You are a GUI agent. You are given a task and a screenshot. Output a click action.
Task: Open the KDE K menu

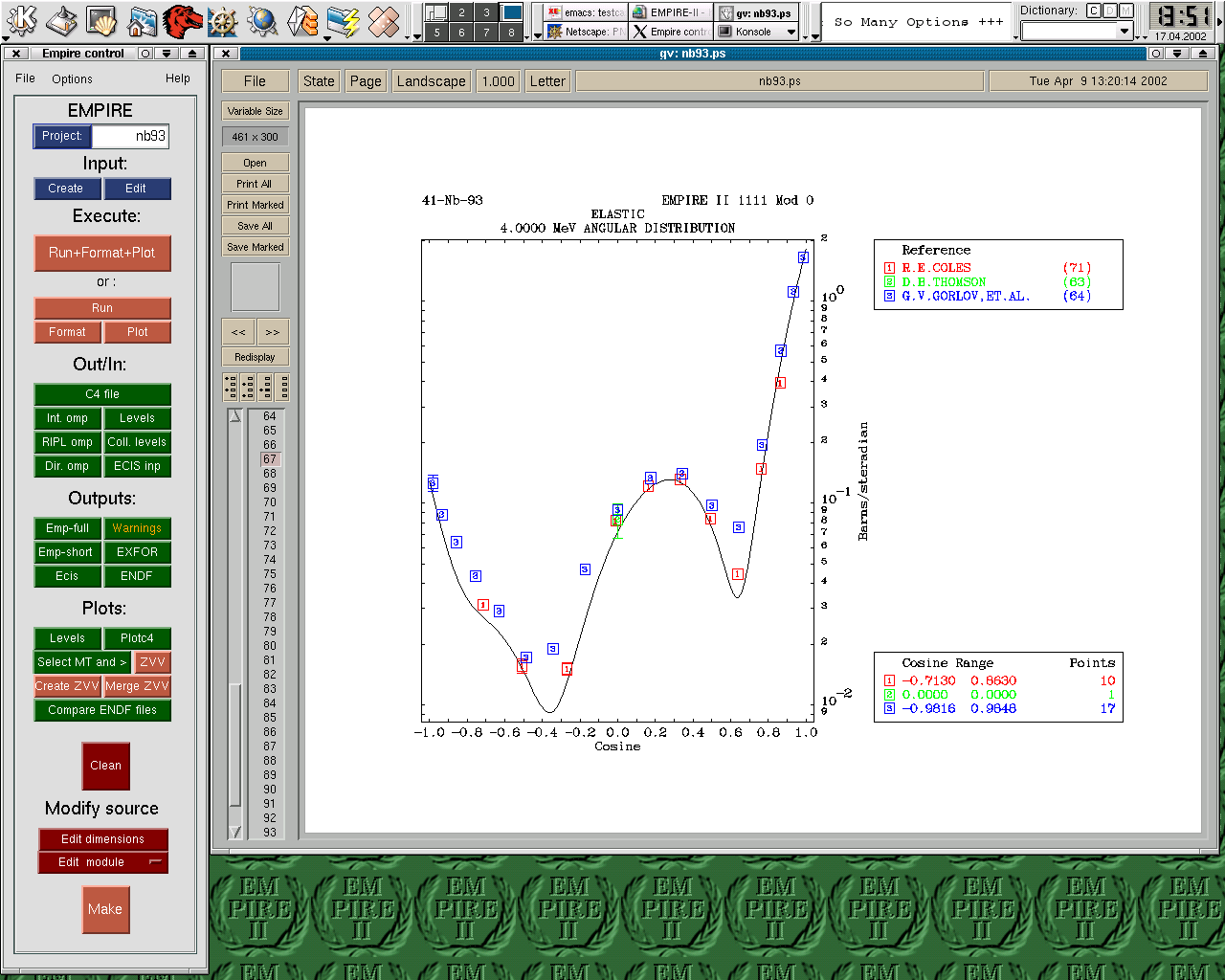[21, 19]
